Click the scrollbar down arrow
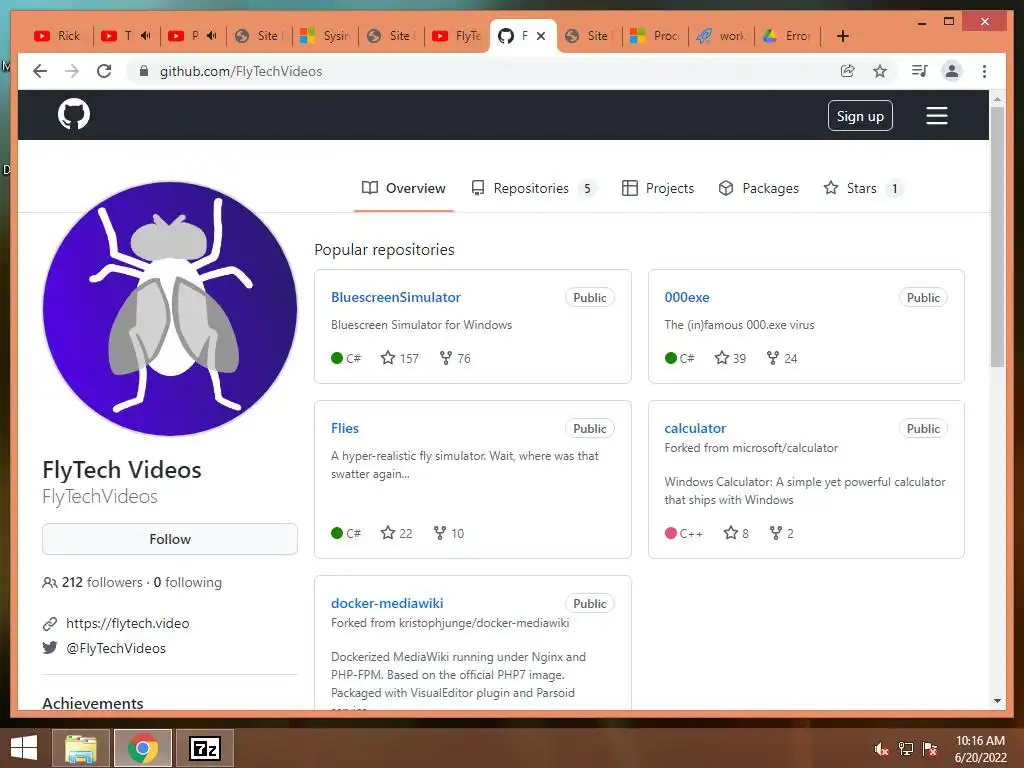Screen dimensions: 1024x768 click(997, 701)
